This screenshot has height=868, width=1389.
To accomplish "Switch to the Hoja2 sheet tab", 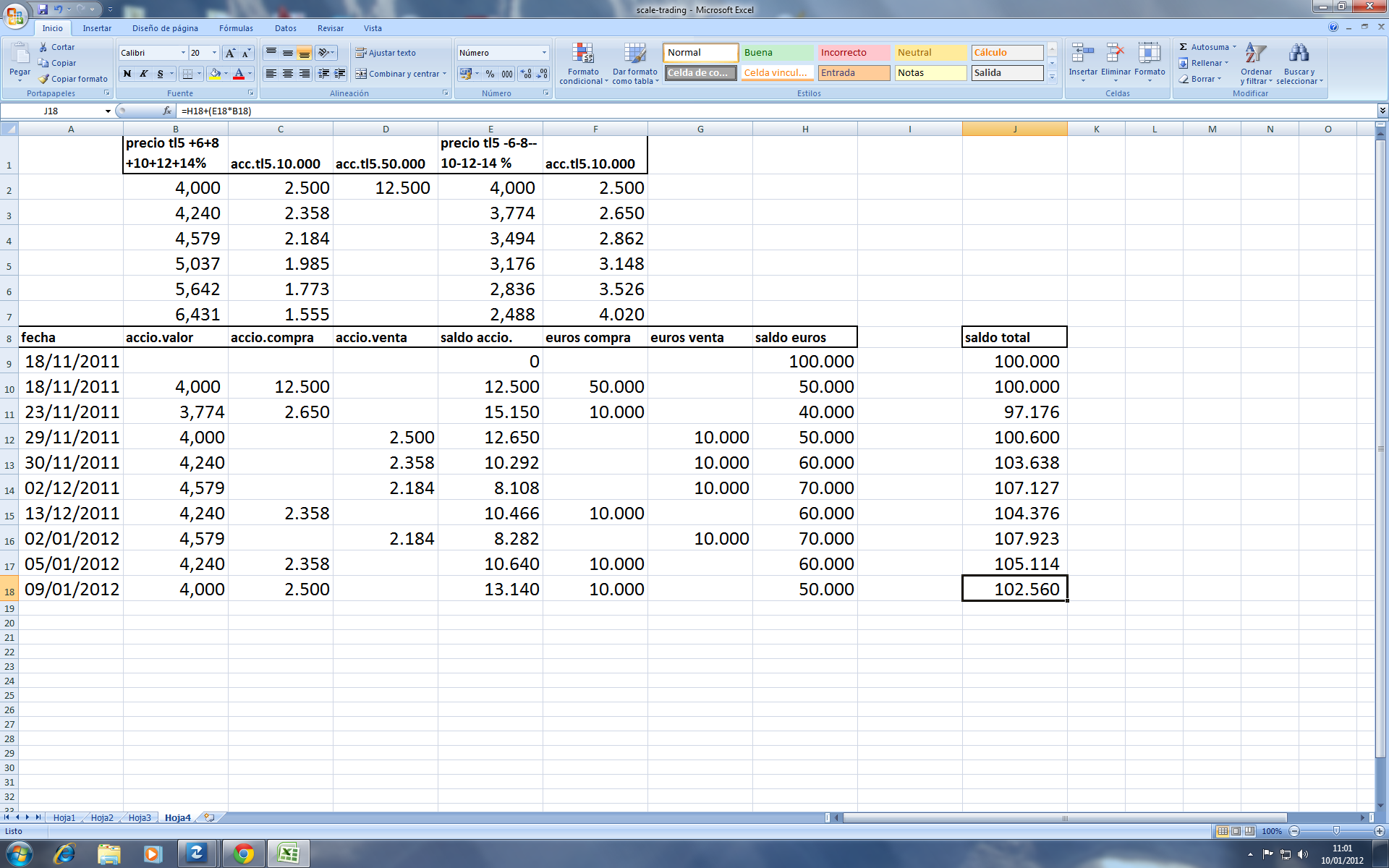I will pos(101,817).
